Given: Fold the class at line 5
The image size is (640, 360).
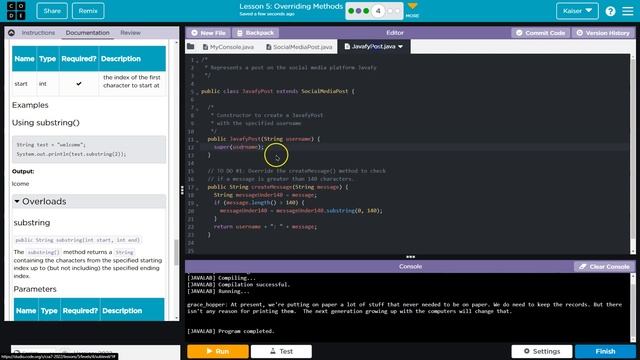Looking at the screenshot, I should click(x=197, y=93).
